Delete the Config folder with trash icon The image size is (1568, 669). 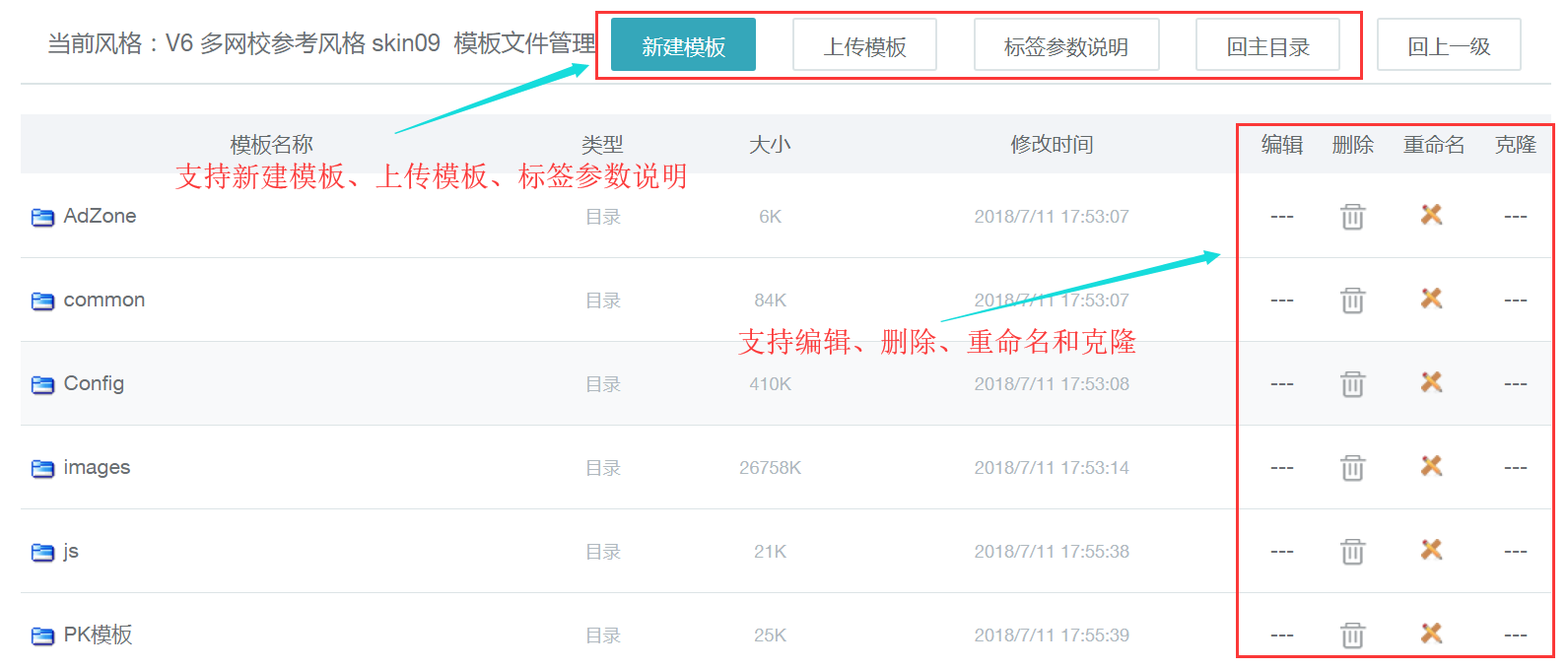(x=1352, y=383)
